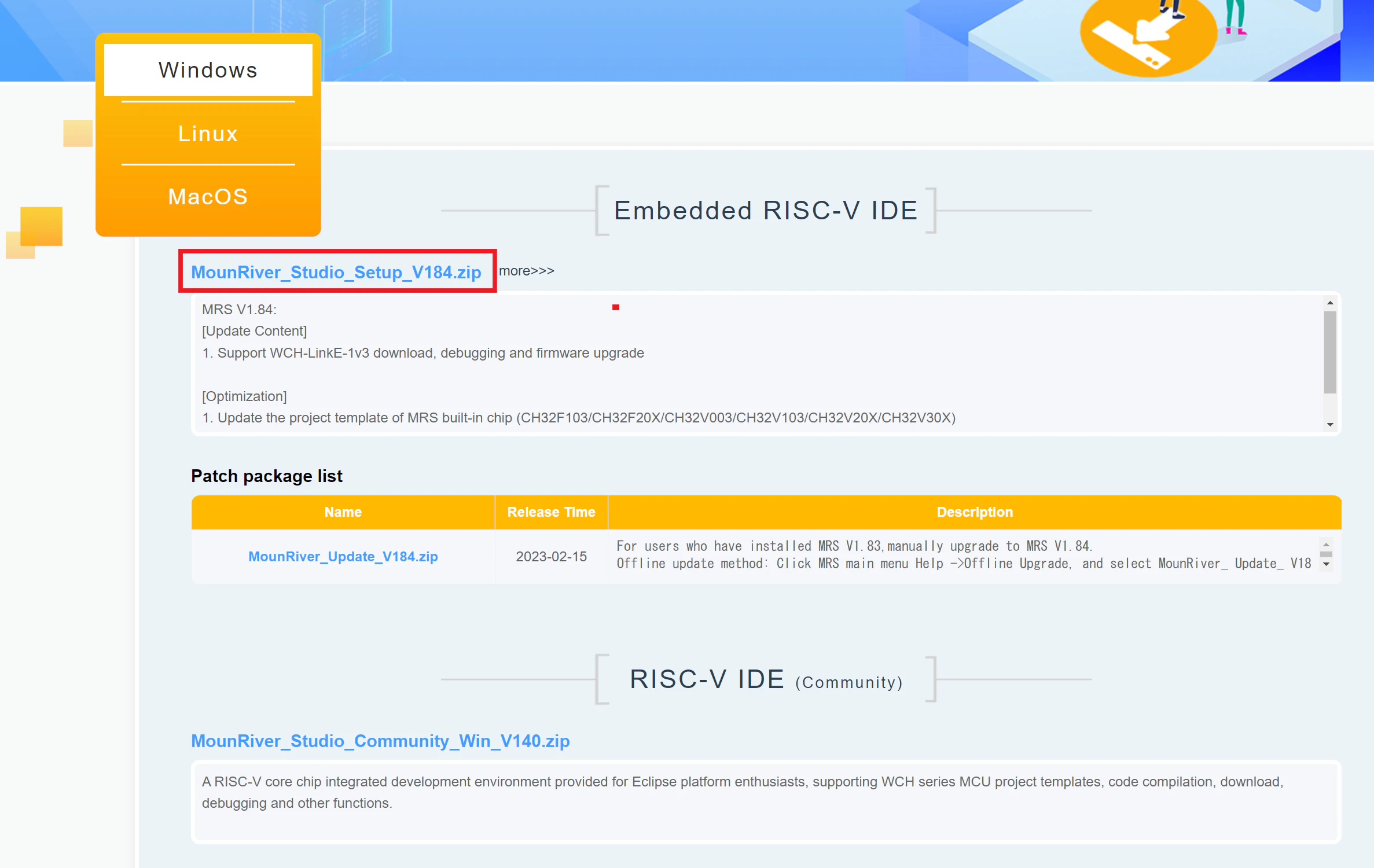Select the Windows tab
Viewport: 1374px width, 868px height.
click(208, 70)
